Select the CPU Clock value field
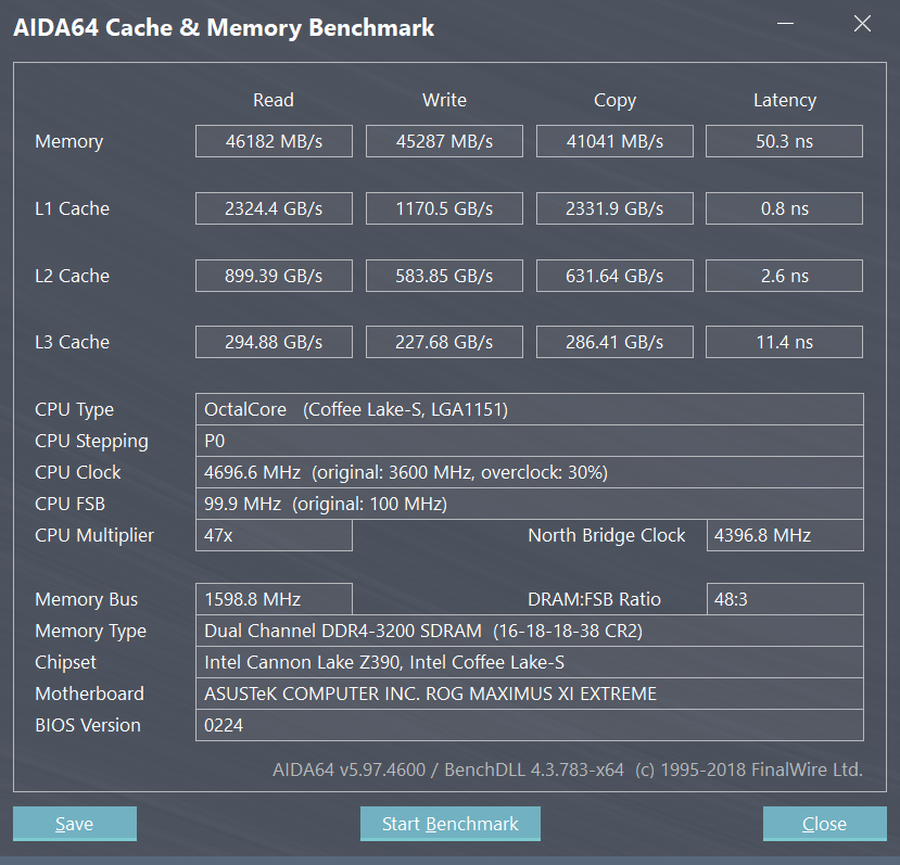This screenshot has height=865, width=900. [529, 472]
